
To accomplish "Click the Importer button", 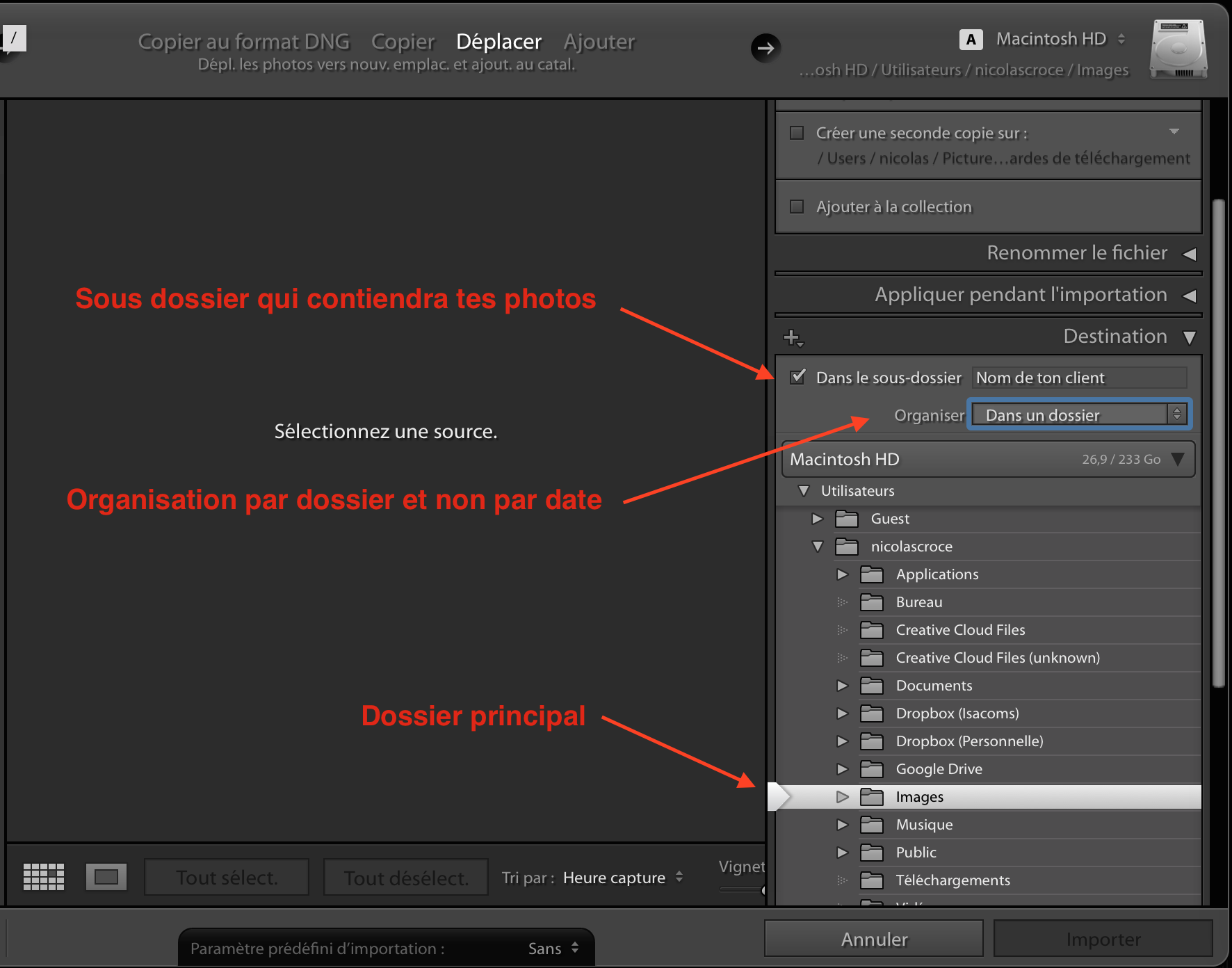I will click(x=1103, y=939).
